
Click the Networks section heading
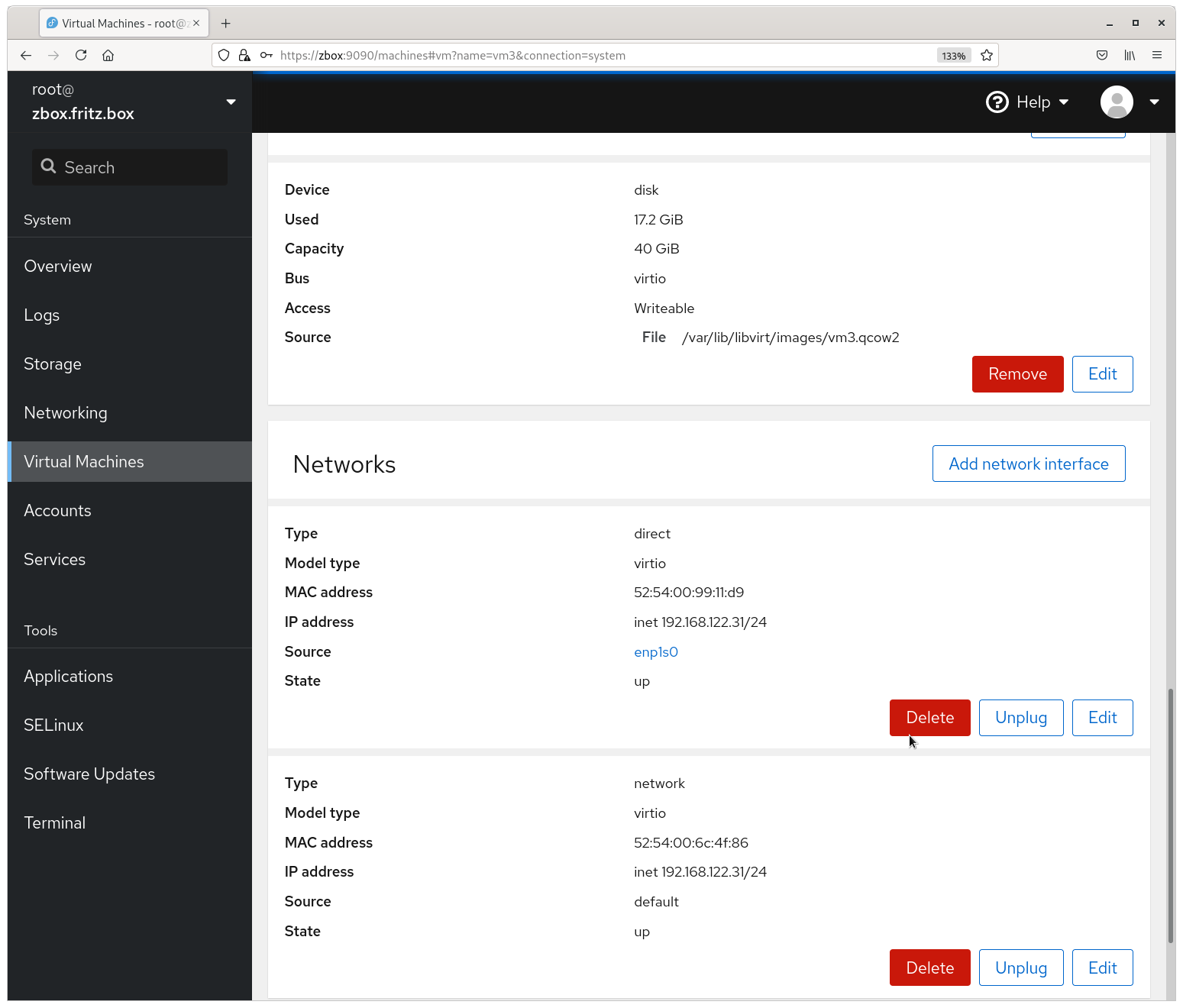point(344,464)
